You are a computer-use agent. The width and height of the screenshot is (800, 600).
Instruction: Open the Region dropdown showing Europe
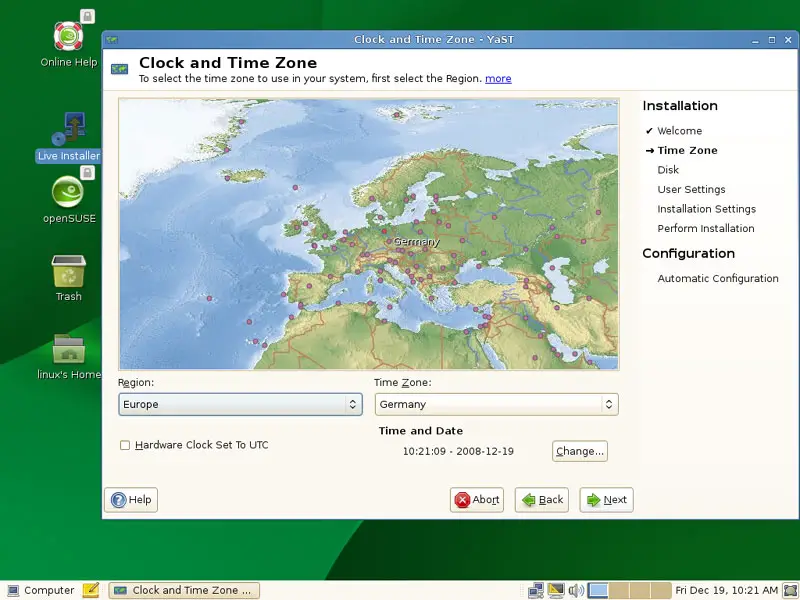point(240,404)
